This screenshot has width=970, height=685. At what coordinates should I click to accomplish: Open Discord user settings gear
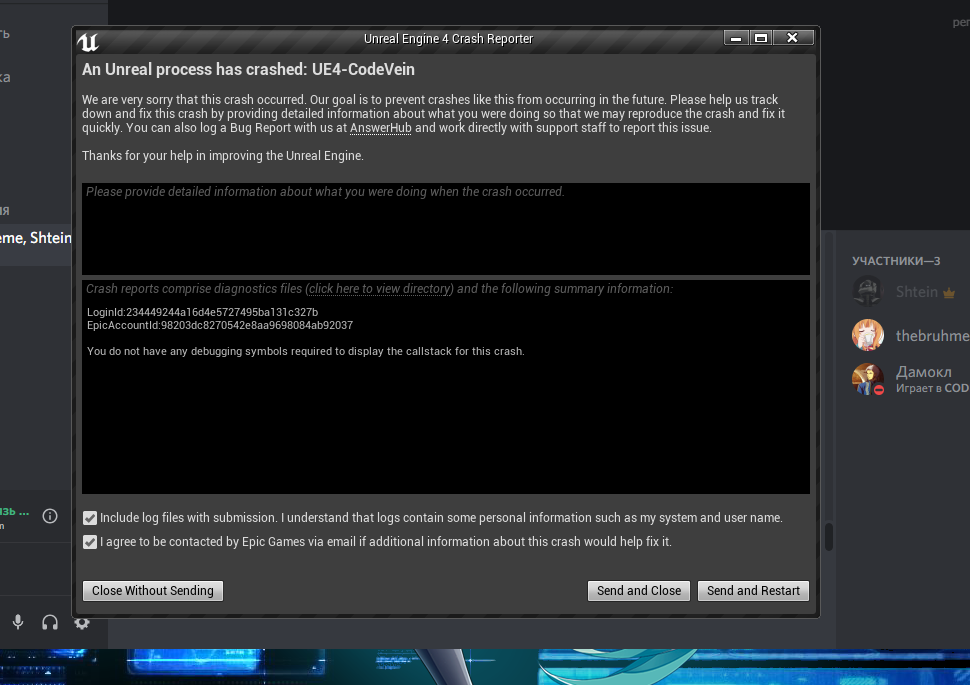pyautogui.click(x=82, y=623)
